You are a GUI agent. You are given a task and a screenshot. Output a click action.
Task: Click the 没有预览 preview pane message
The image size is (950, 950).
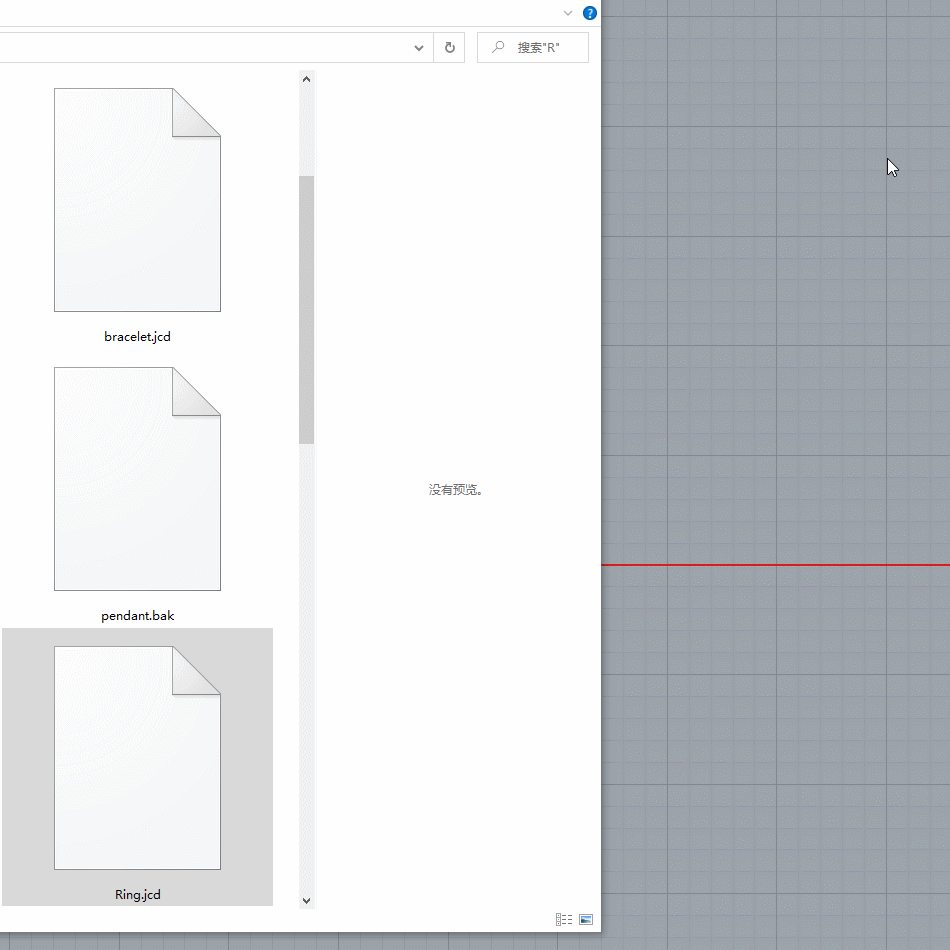tap(456, 490)
